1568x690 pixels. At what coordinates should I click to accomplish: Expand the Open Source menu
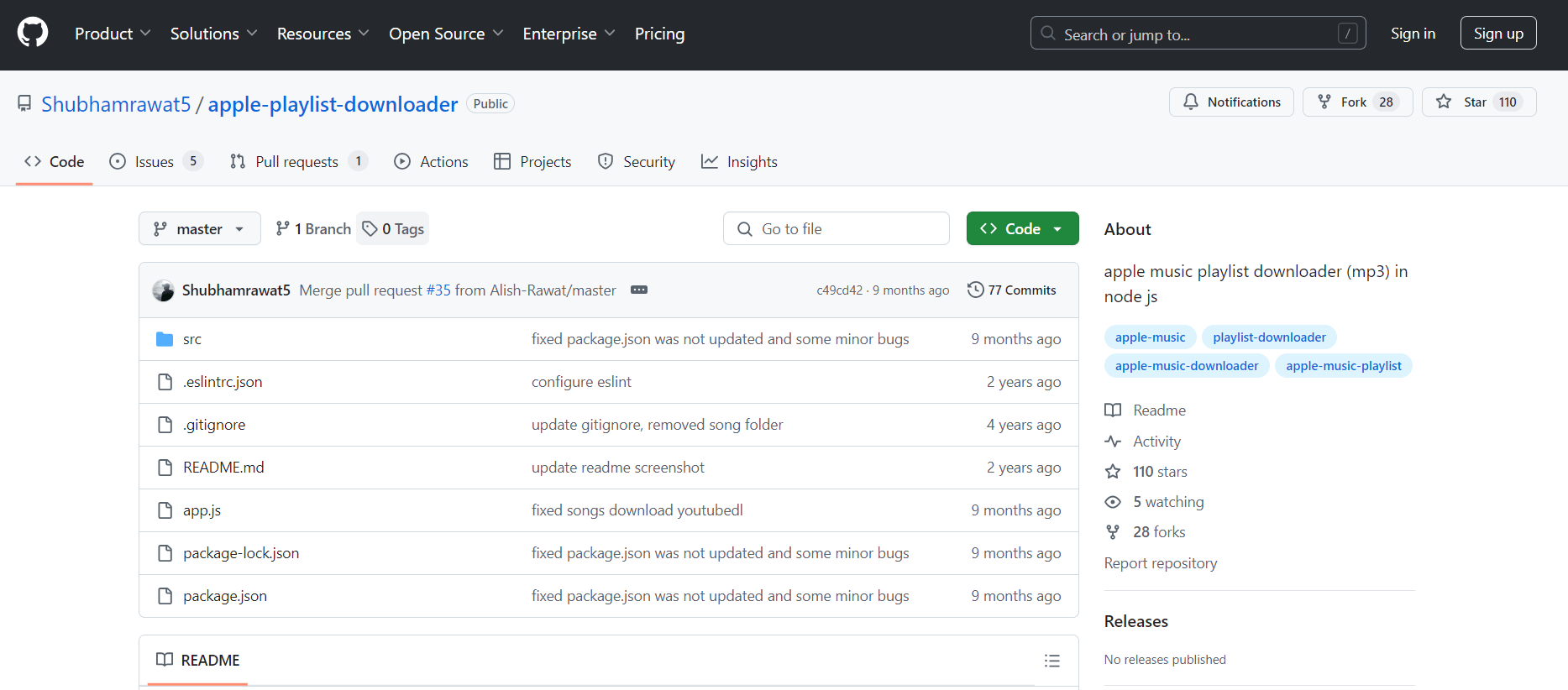point(446,34)
